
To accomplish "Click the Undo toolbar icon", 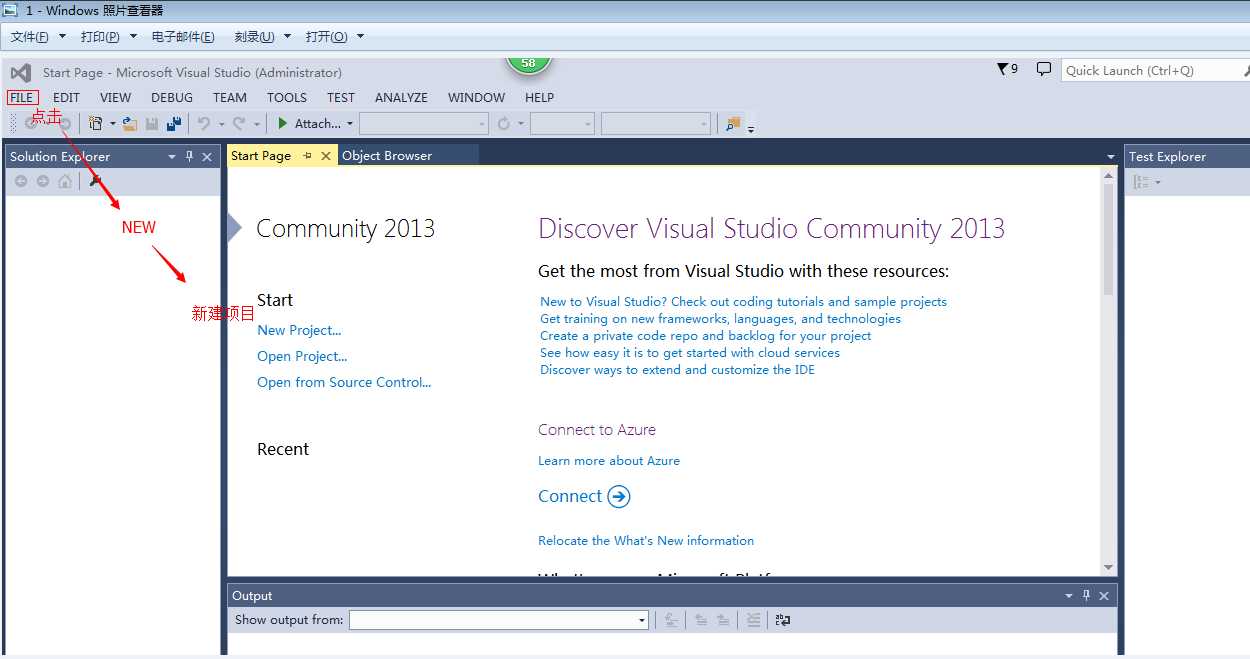I will (x=204, y=123).
